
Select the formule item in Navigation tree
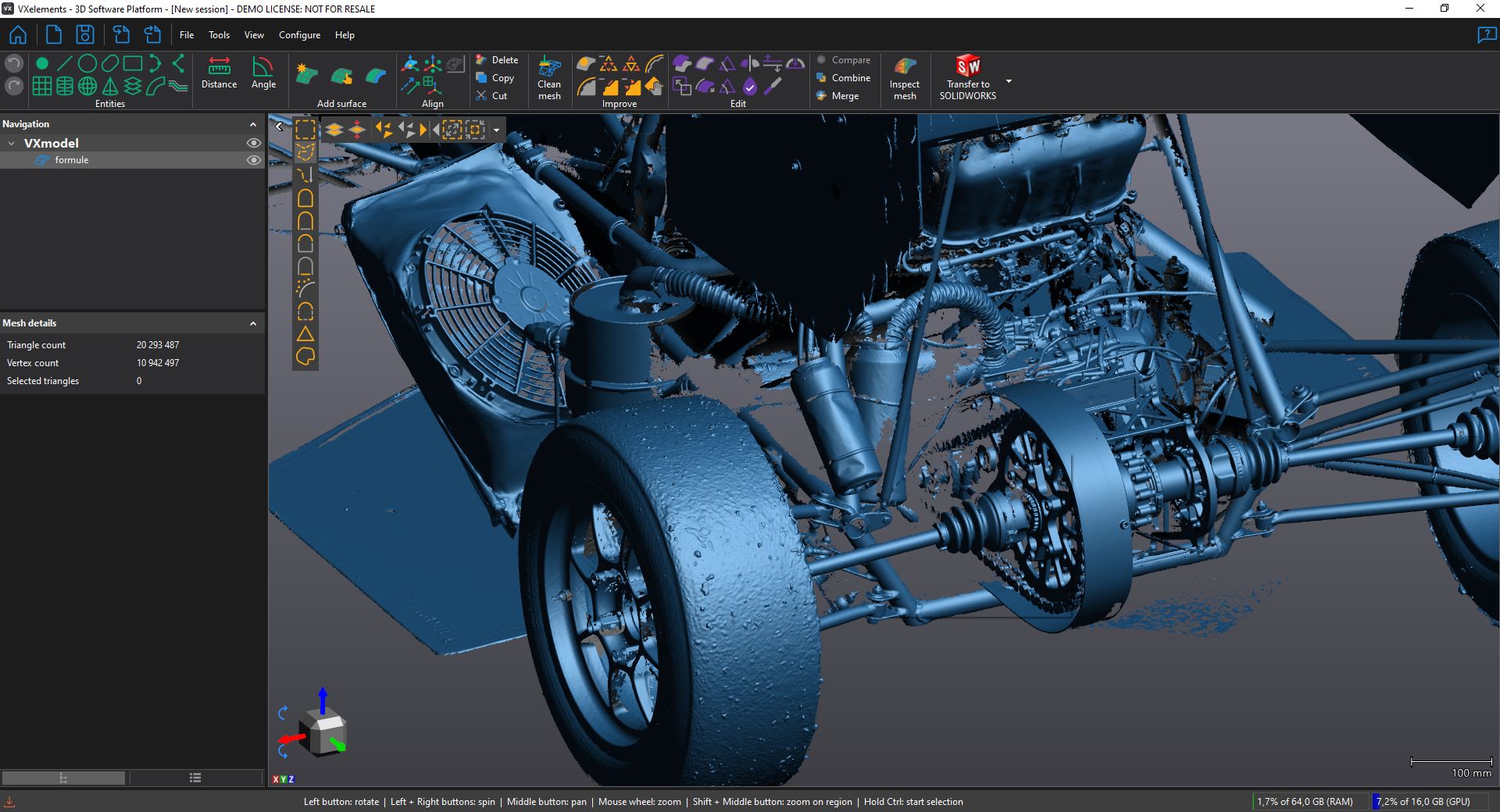(x=72, y=160)
